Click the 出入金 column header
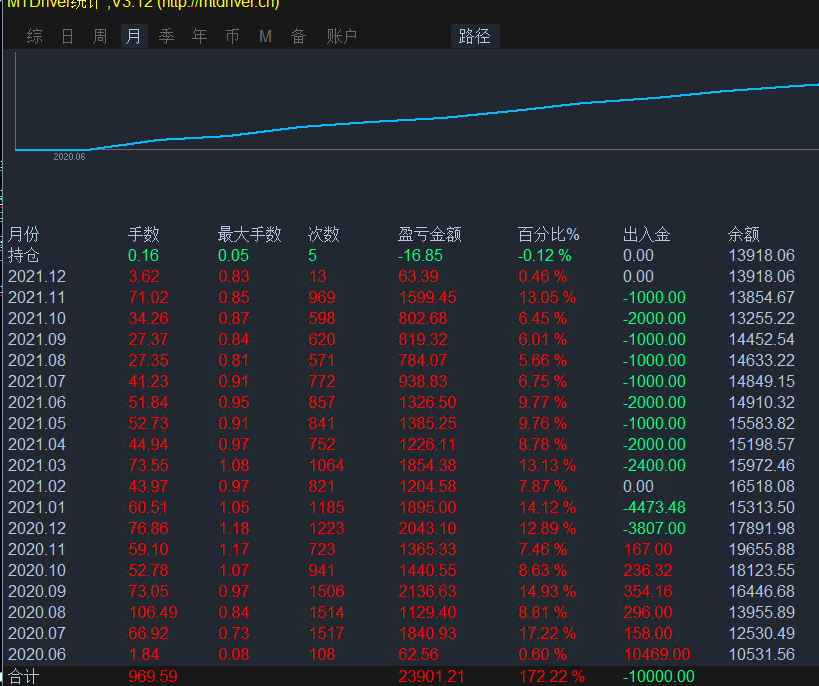819x686 pixels. coord(647,234)
